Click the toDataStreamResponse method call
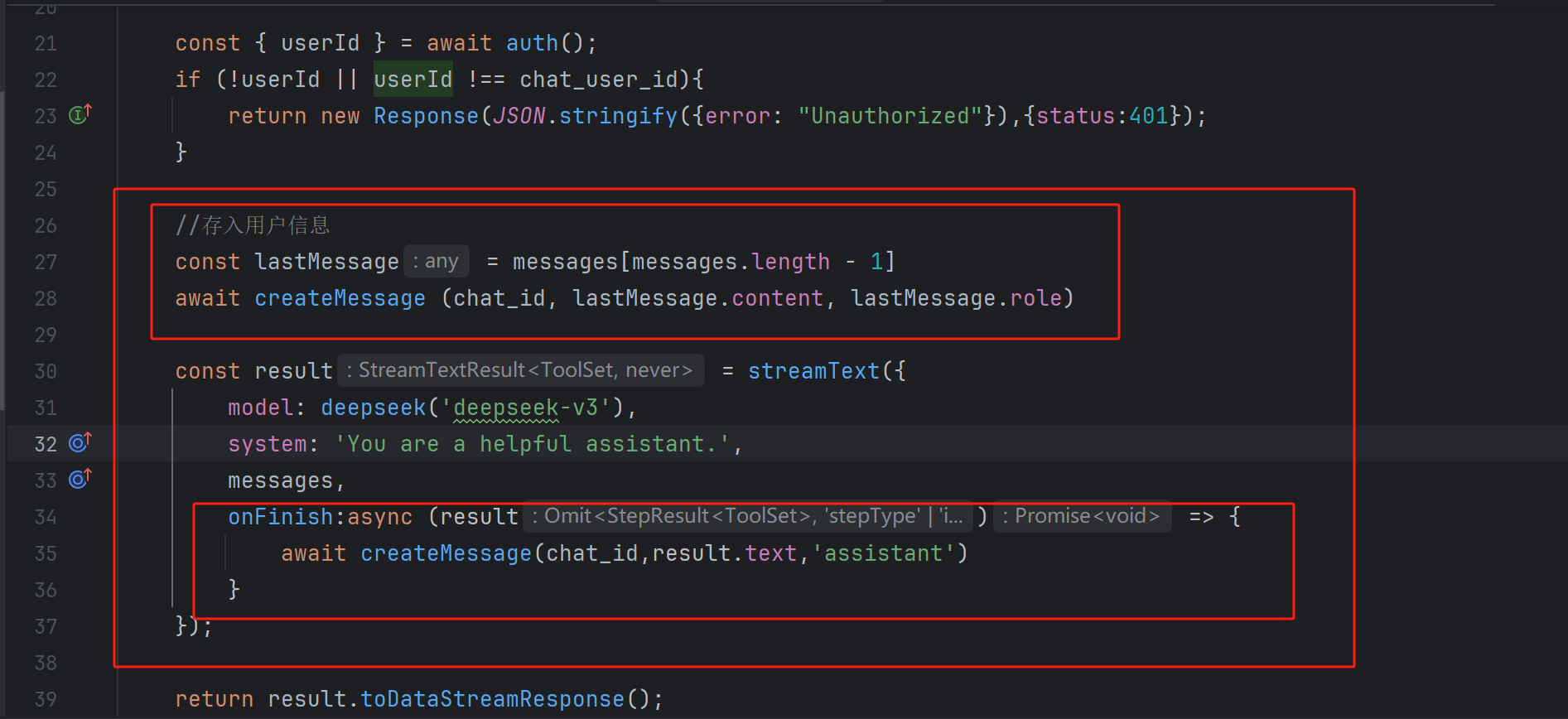 (x=492, y=699)
